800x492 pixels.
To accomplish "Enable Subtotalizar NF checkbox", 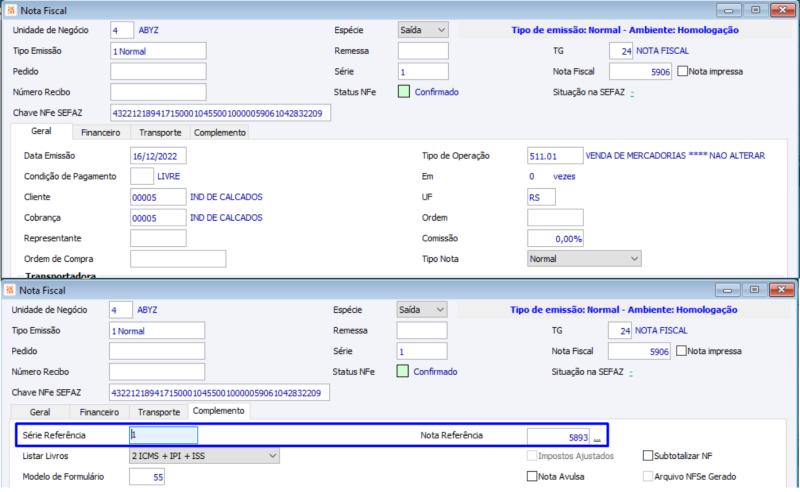I will [x=648, y=456].
